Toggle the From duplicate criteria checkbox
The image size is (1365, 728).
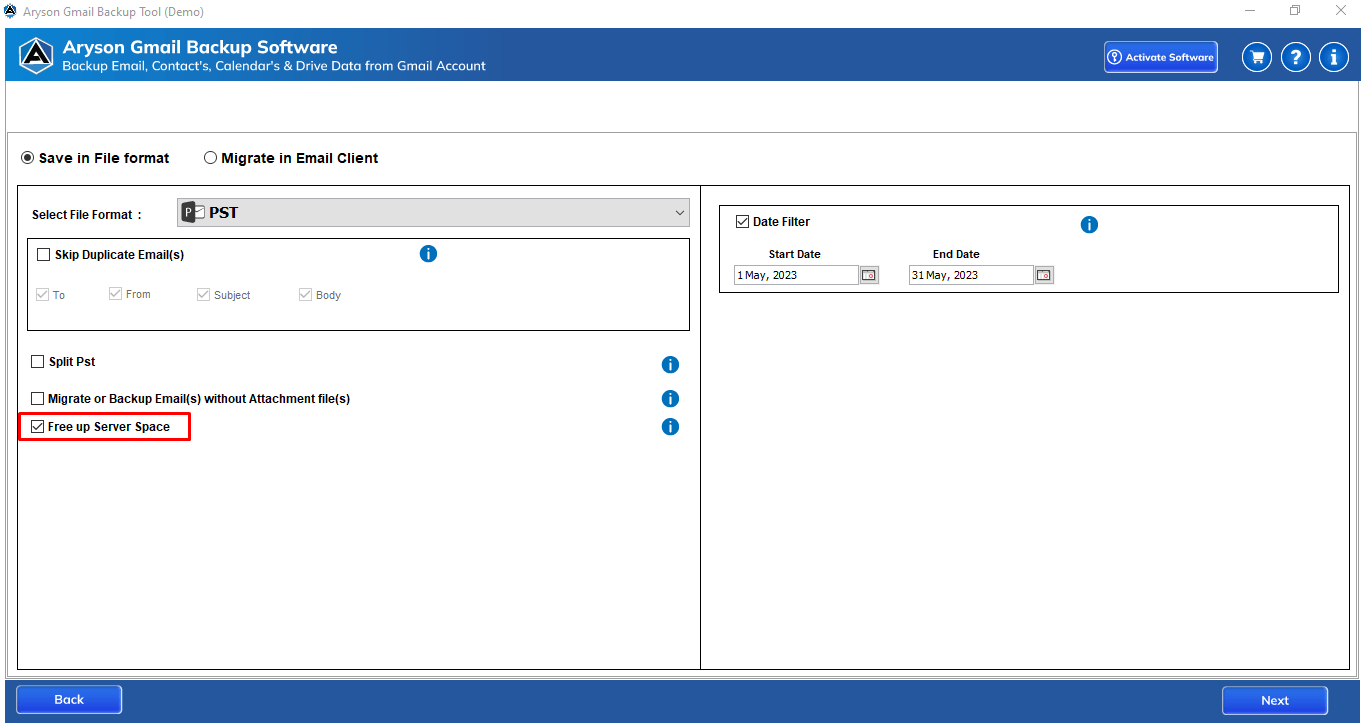tap(115, 294)
